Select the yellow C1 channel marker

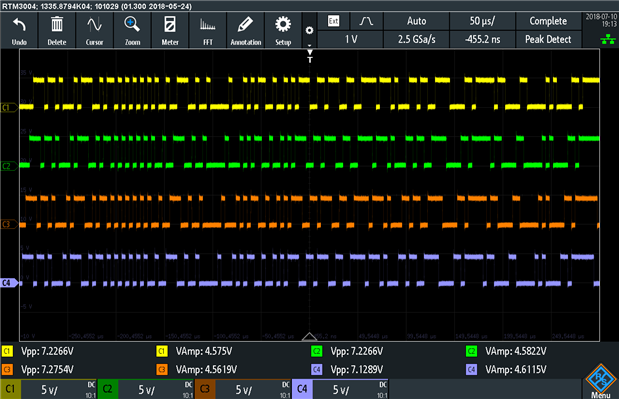[8, 107]
